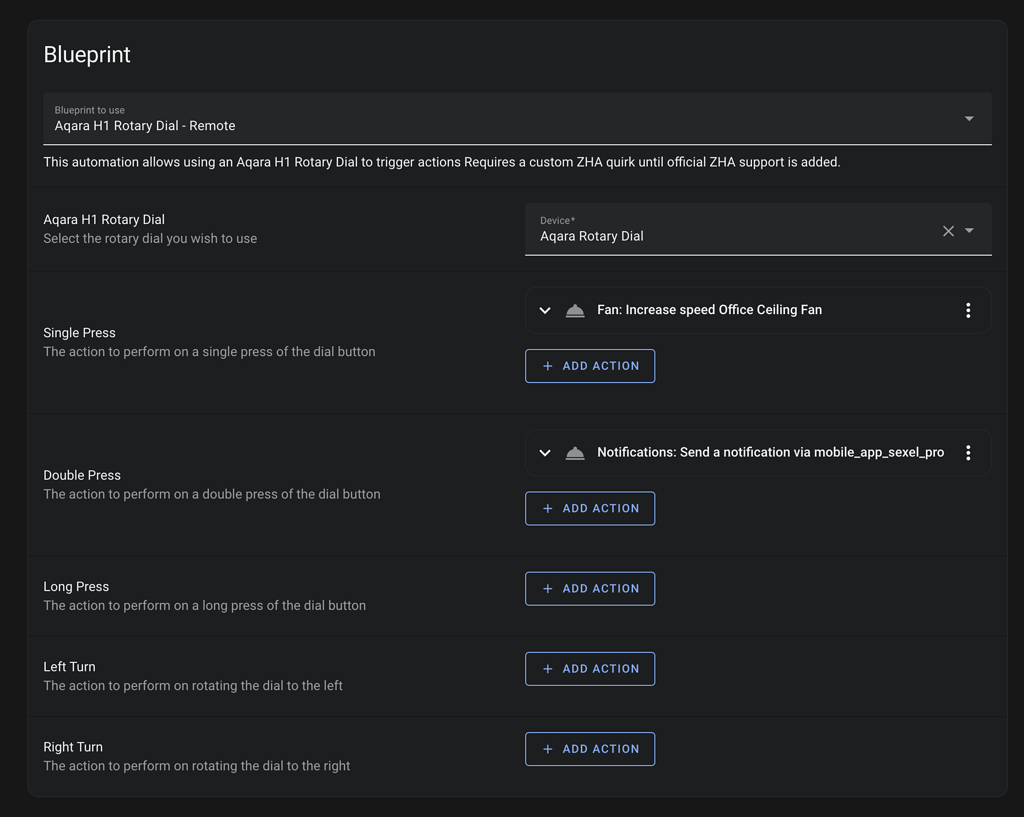Click the Fan action service bell icon
The height and width of the screenshot is (817, 1024).
(575, 310)
